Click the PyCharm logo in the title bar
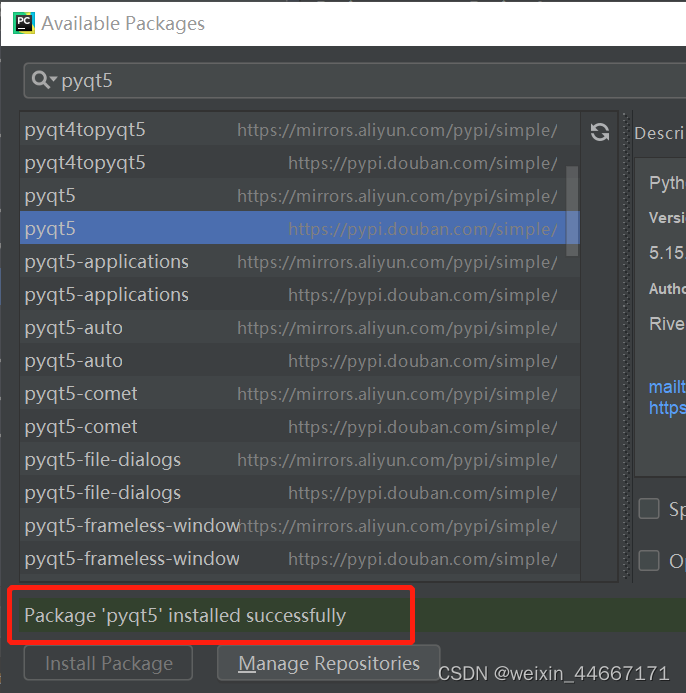686x693 pixels. [x=24, y=23]
